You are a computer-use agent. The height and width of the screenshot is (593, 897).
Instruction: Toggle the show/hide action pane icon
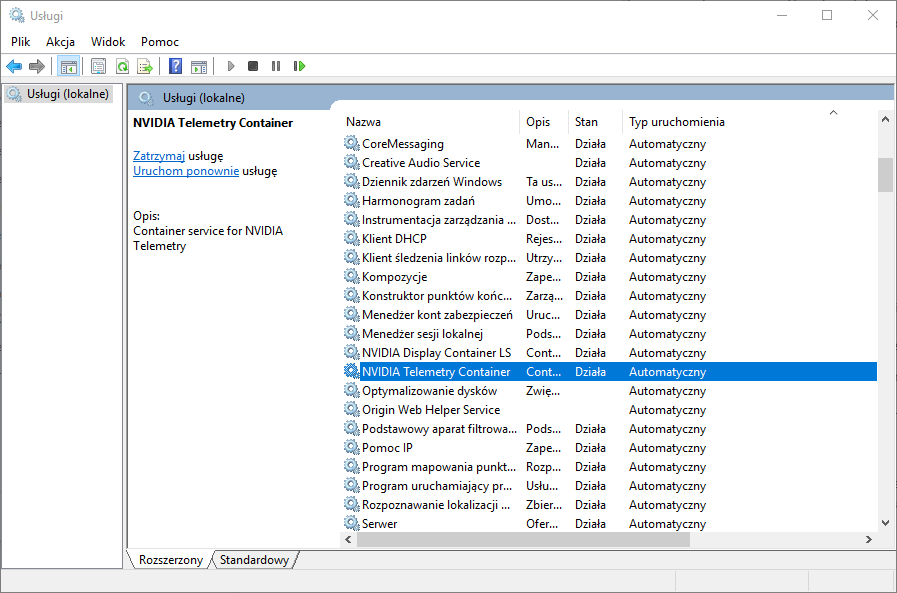click(x=199, y=66)
